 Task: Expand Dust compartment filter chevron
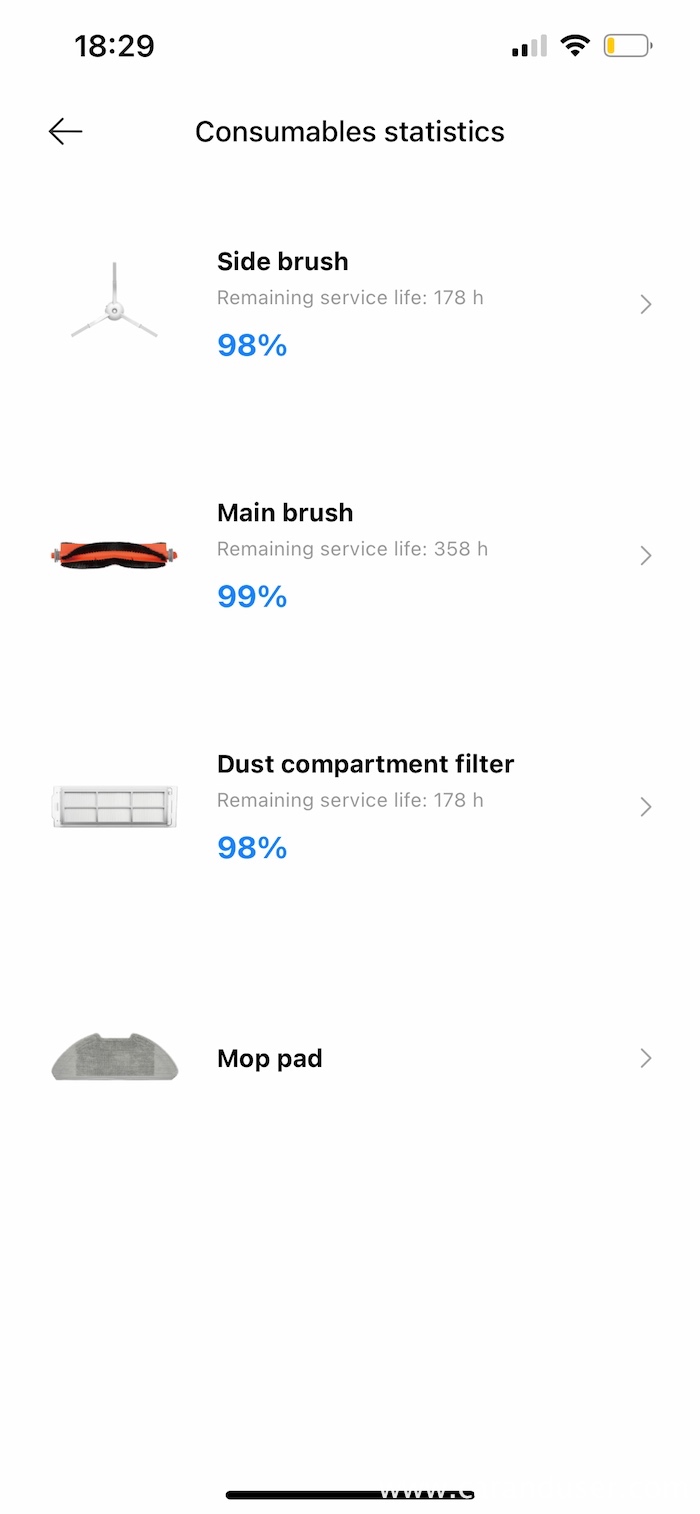646,807
